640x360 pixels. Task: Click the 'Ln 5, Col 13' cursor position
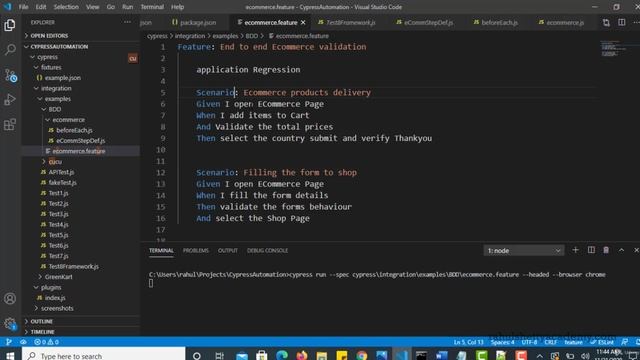(x=469, y=342)
